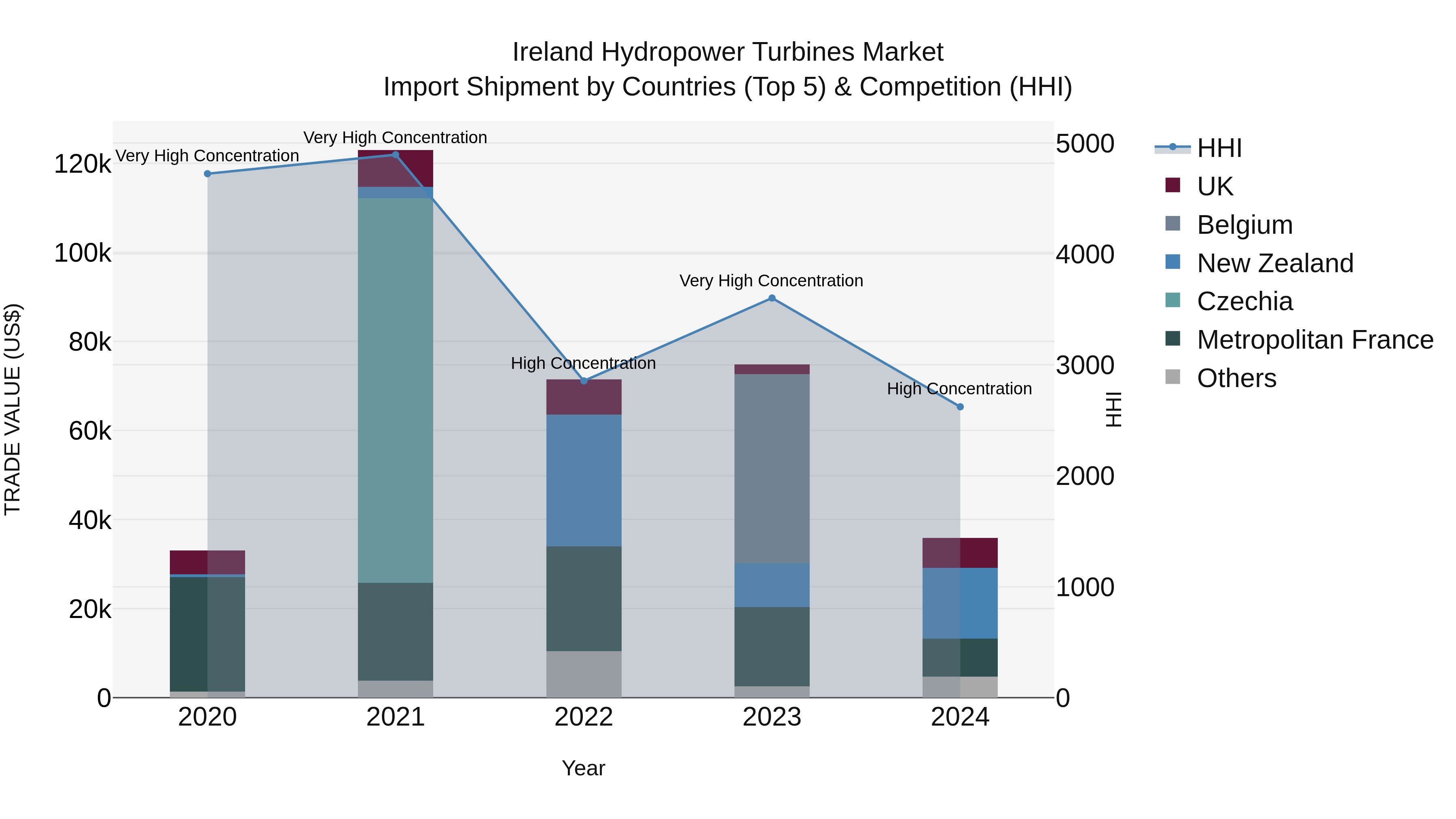Click the Metropolitan France dark green swatch
This screenshot has width=1456, height=819.
click(x=1173, y=339)
